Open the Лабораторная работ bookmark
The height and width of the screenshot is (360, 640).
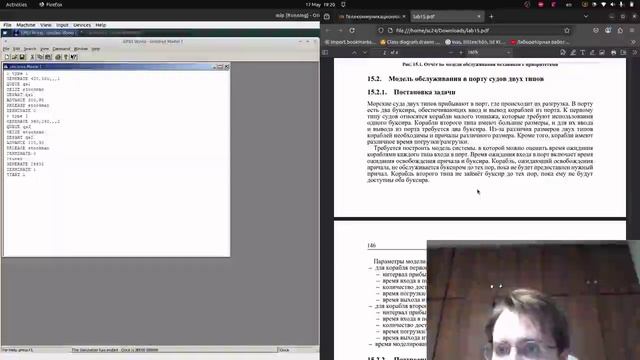540,42
